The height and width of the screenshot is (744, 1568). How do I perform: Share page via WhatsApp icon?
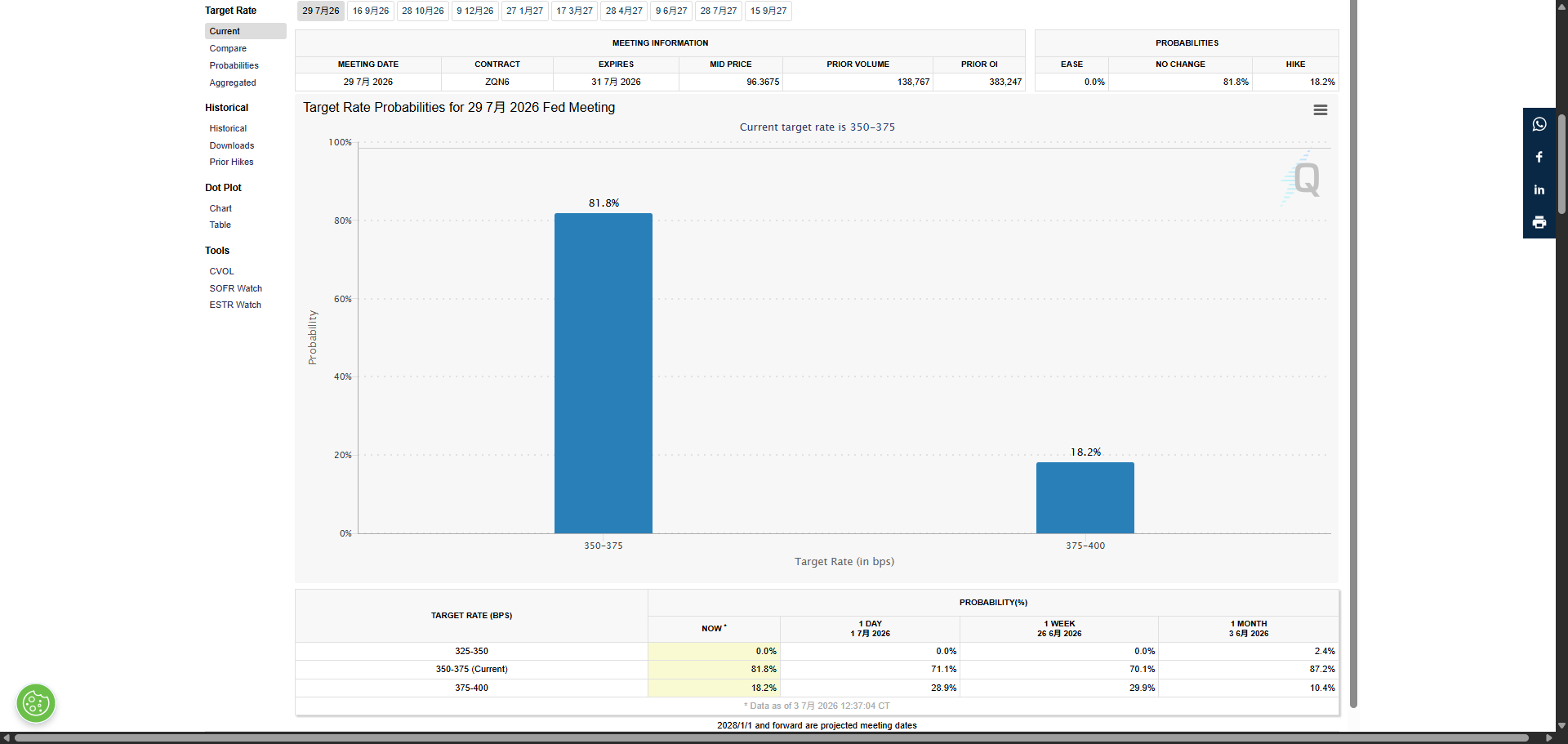(1539, 124)
